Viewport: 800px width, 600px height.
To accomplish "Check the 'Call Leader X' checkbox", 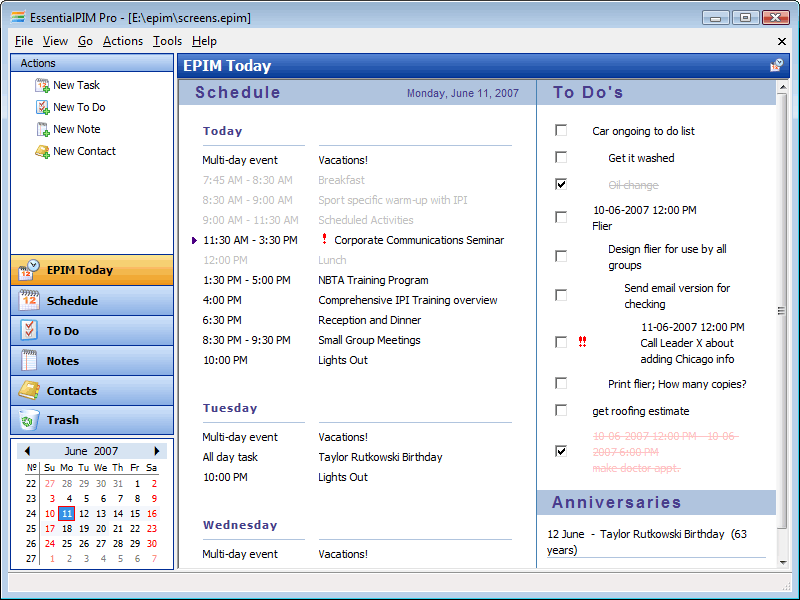I will [x=561, y=342].
